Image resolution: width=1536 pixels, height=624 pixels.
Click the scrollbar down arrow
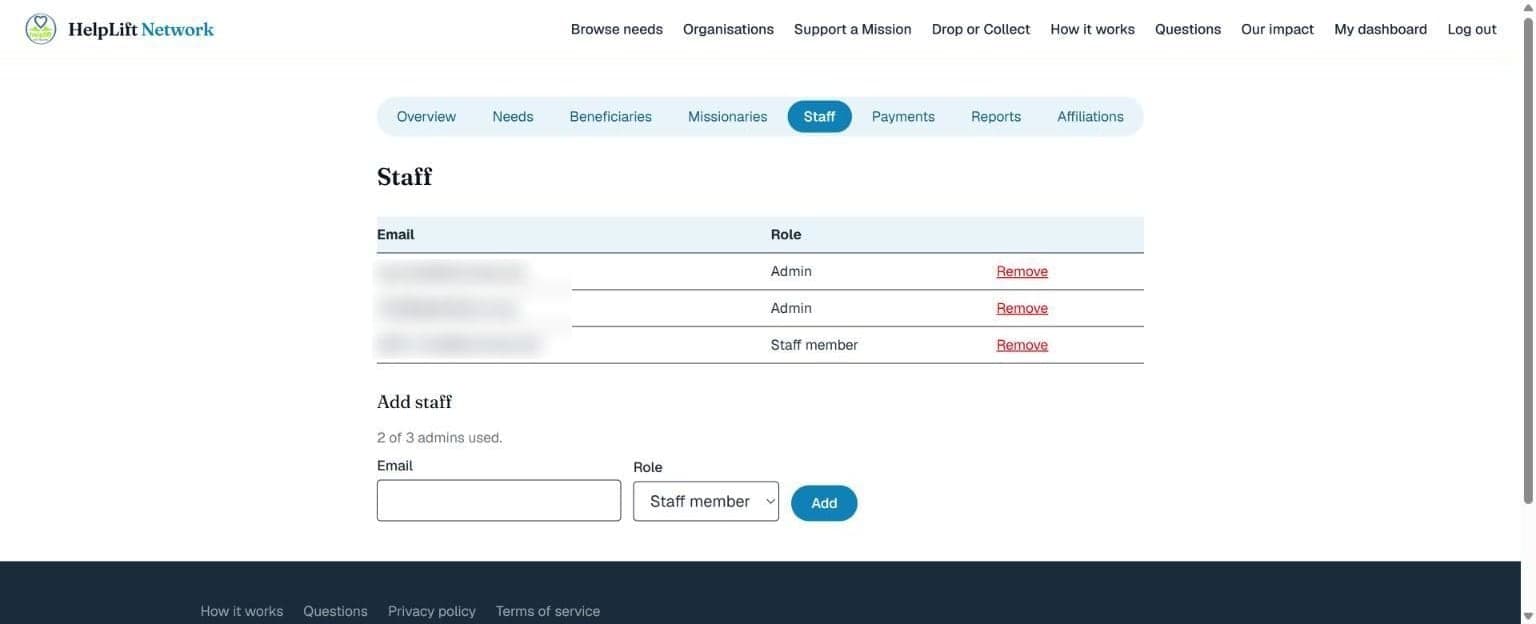[1528, 616]
